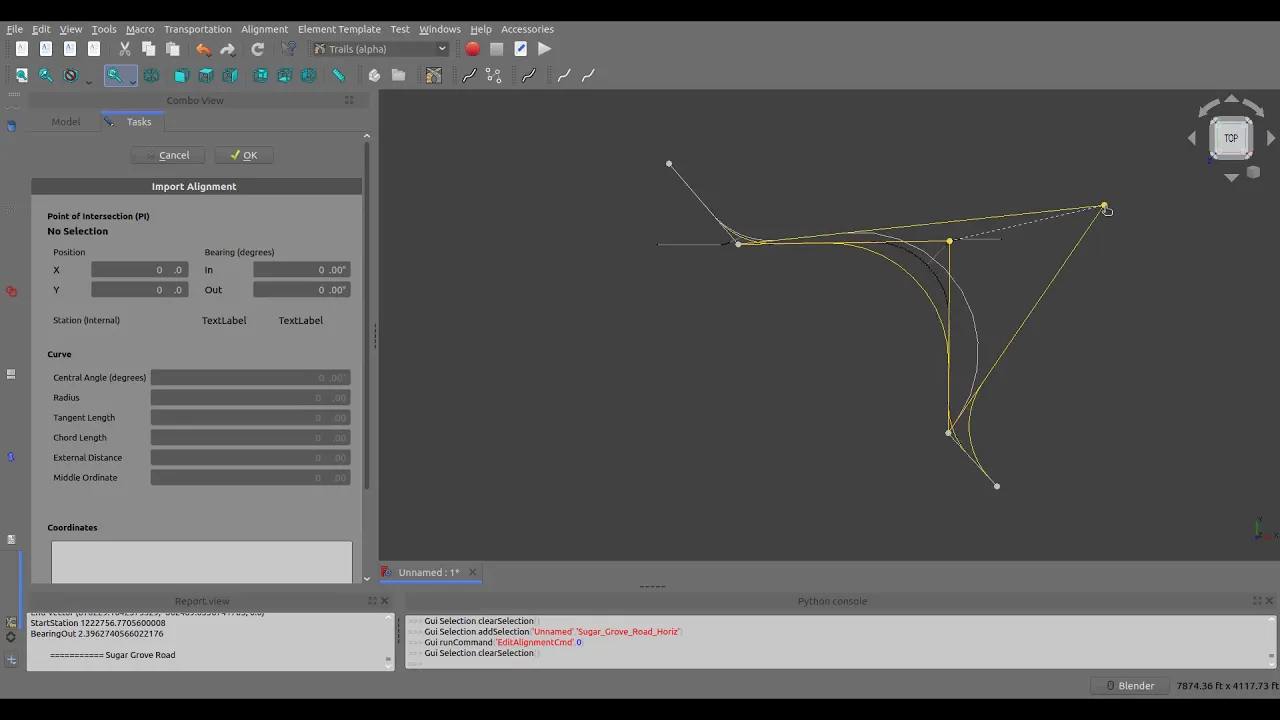Screen dimensions: 1280x720
Task: Click the 'StartStation 1222756.7705600008' report line
Action: [x=98, y=623]
